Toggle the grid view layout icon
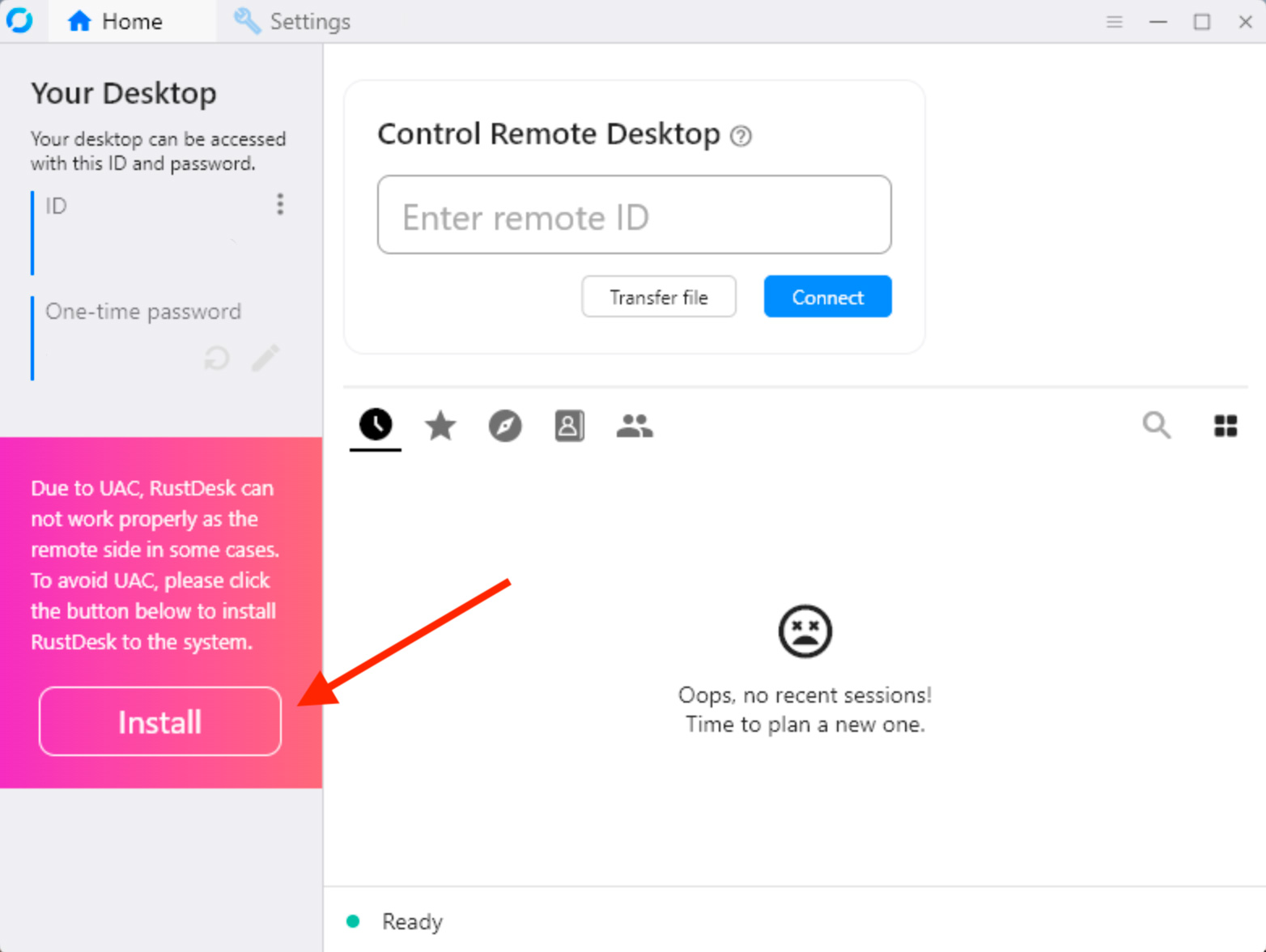The image size is (1266, 952). 1225,426
